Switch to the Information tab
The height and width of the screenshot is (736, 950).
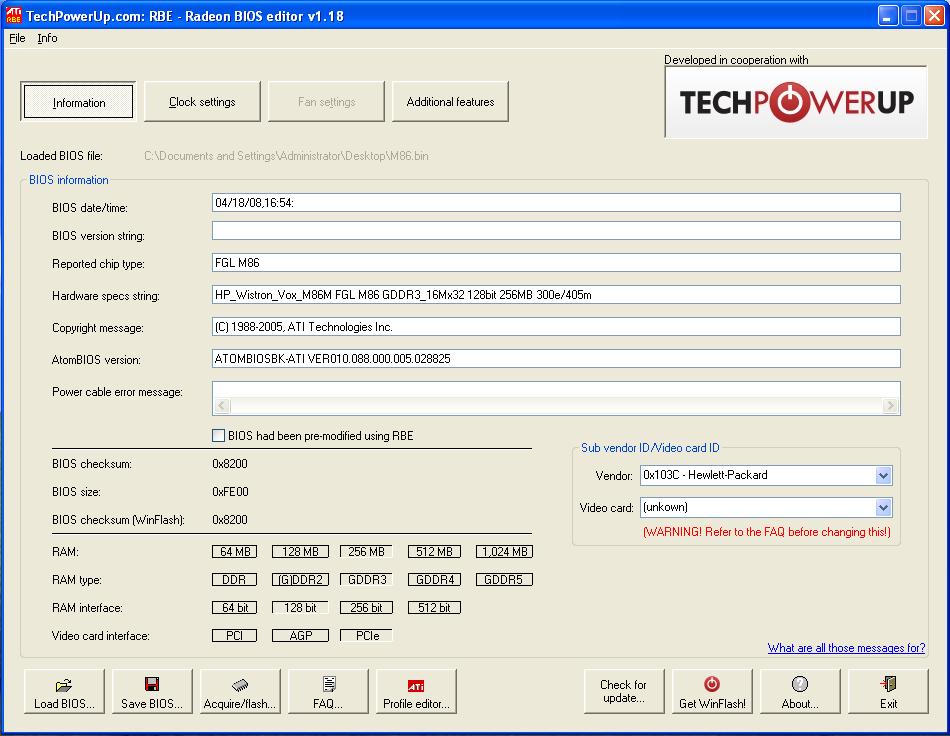coord(78,102)
